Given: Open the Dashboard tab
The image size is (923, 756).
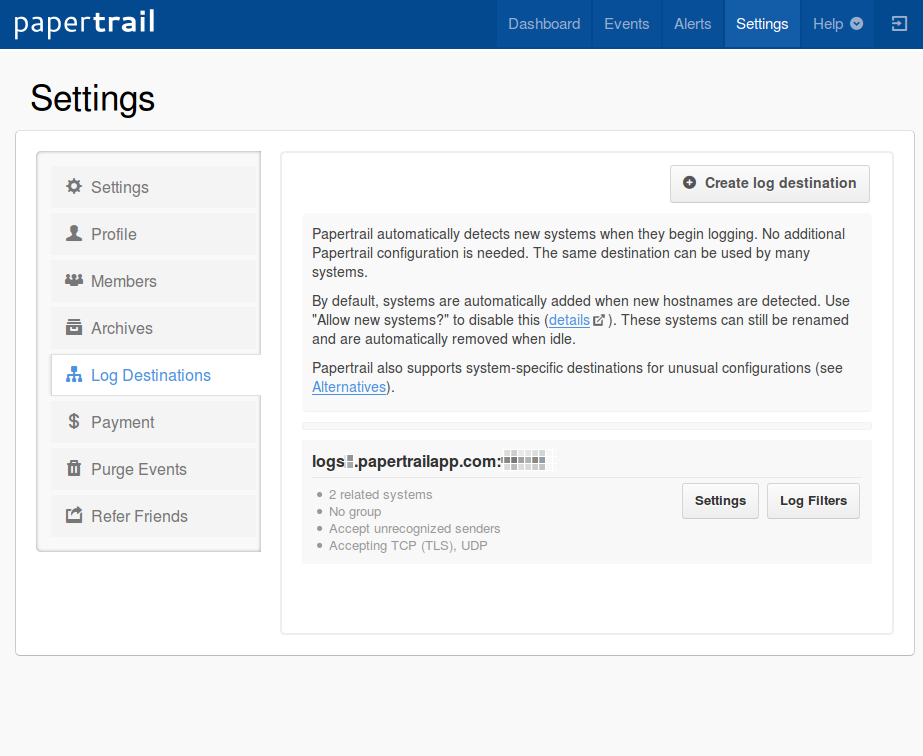Looking at the screenshot, I should click(x=544, y=24).
